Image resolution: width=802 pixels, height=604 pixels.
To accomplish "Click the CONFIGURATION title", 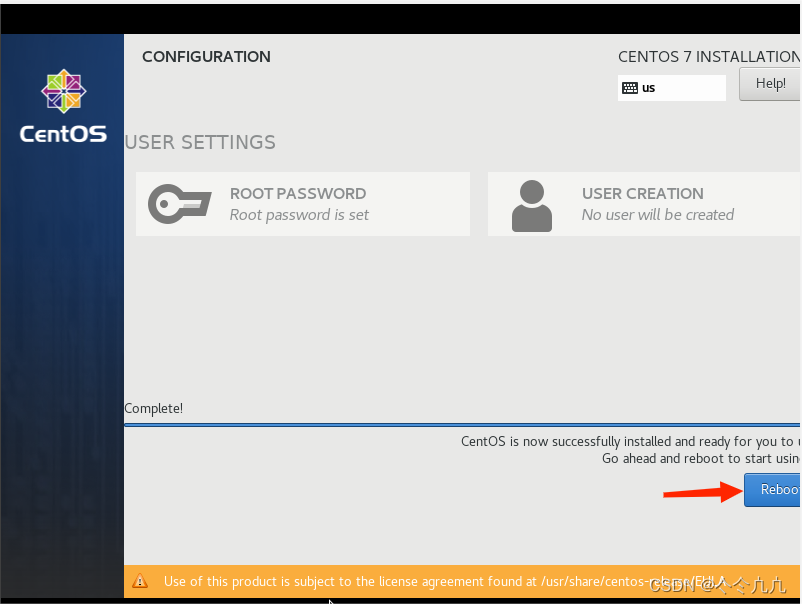I will click(206, 56).
